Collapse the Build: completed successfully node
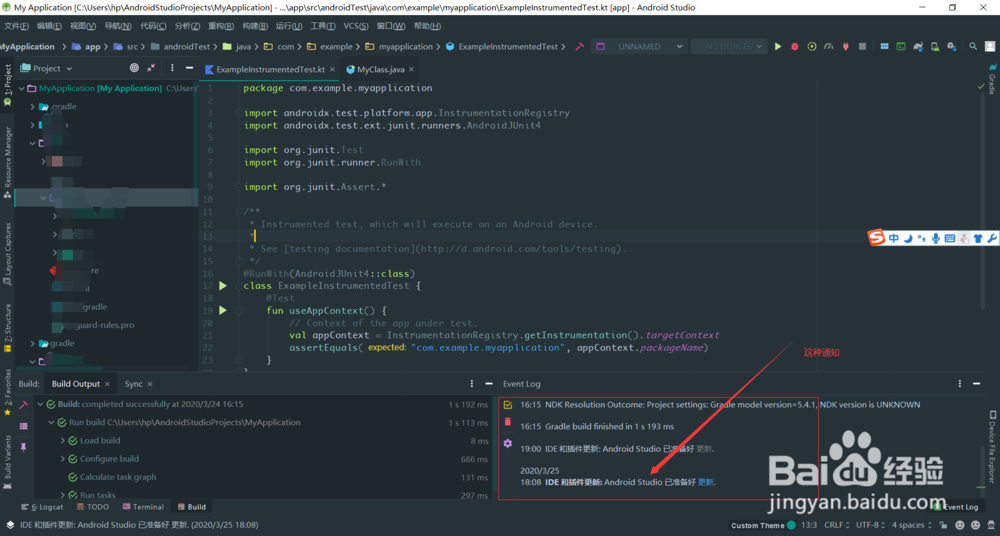The width and height of the screenshot is (1000, 536). pos(40,405)
